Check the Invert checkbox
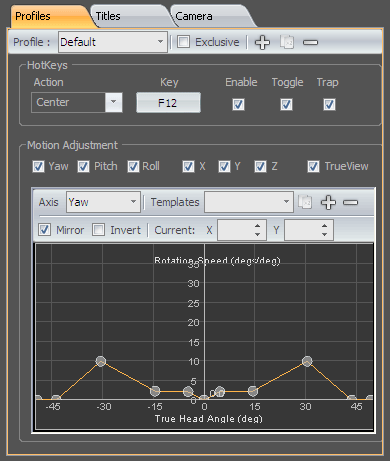Image resolution: width=390 pixels, height=461 pixels. coord(98,230)
